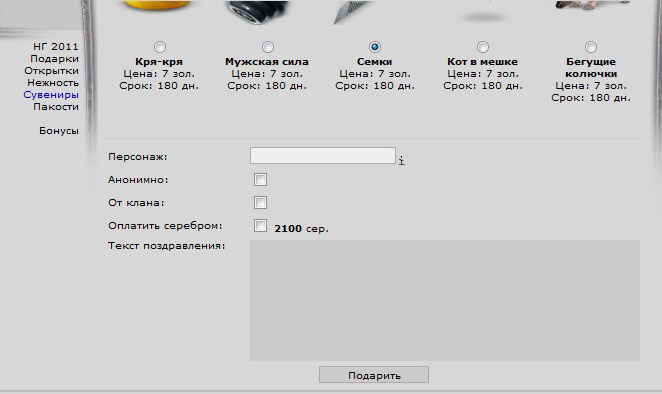Open the НГ 2011 category
The image size is (662, 394).
click(56, 46)
